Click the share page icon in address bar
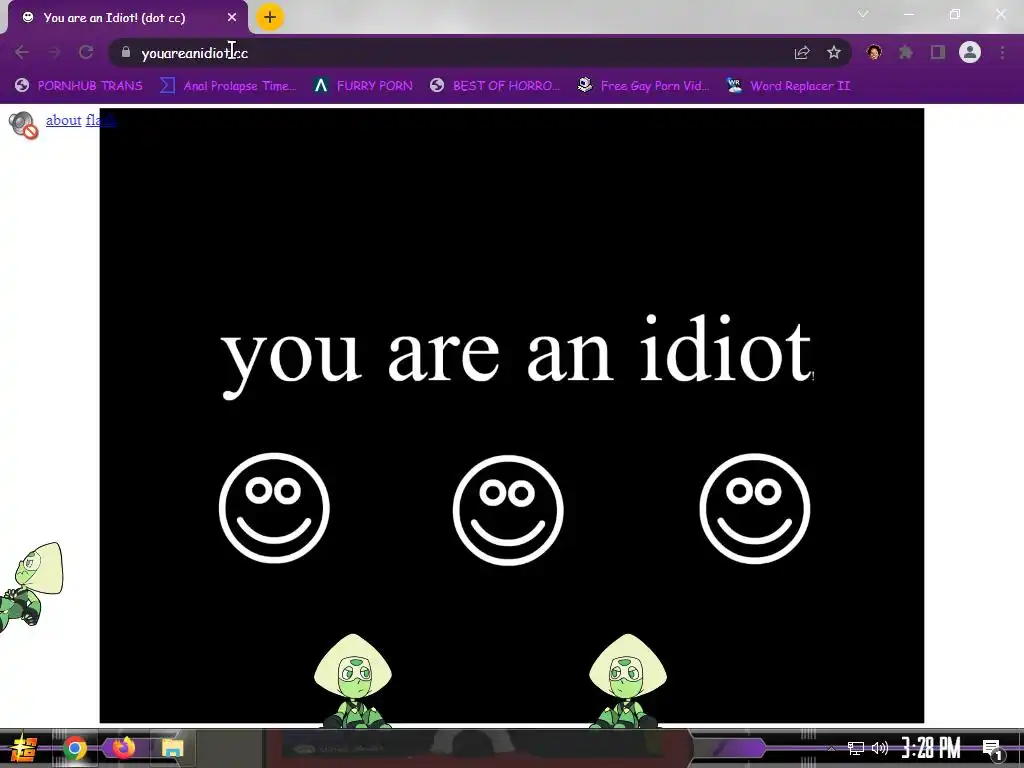The height and width of the screenshot is (768, 1024). click(x=802, y=52)
